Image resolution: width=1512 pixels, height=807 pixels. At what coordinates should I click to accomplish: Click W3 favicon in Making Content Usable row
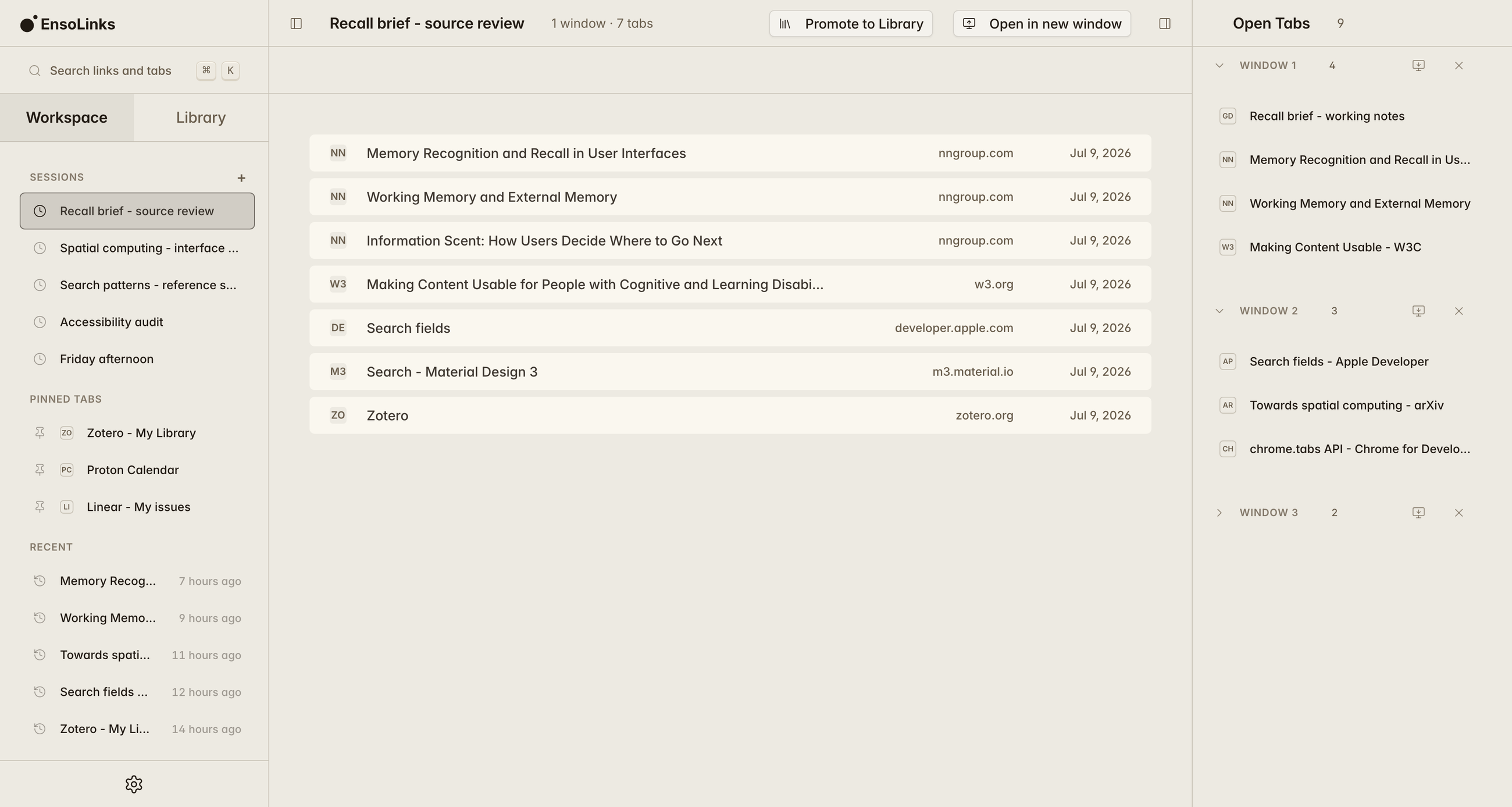point(338,285)
